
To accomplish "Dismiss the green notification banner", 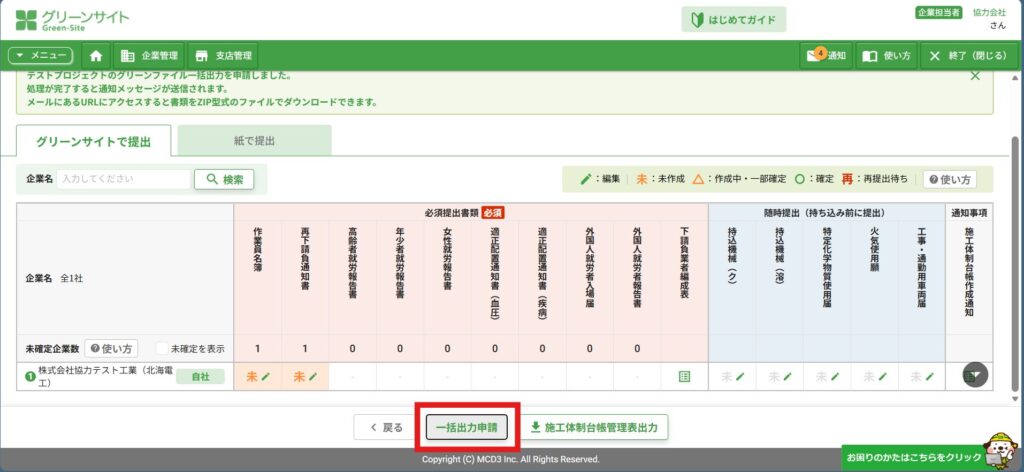I will 975,76.
